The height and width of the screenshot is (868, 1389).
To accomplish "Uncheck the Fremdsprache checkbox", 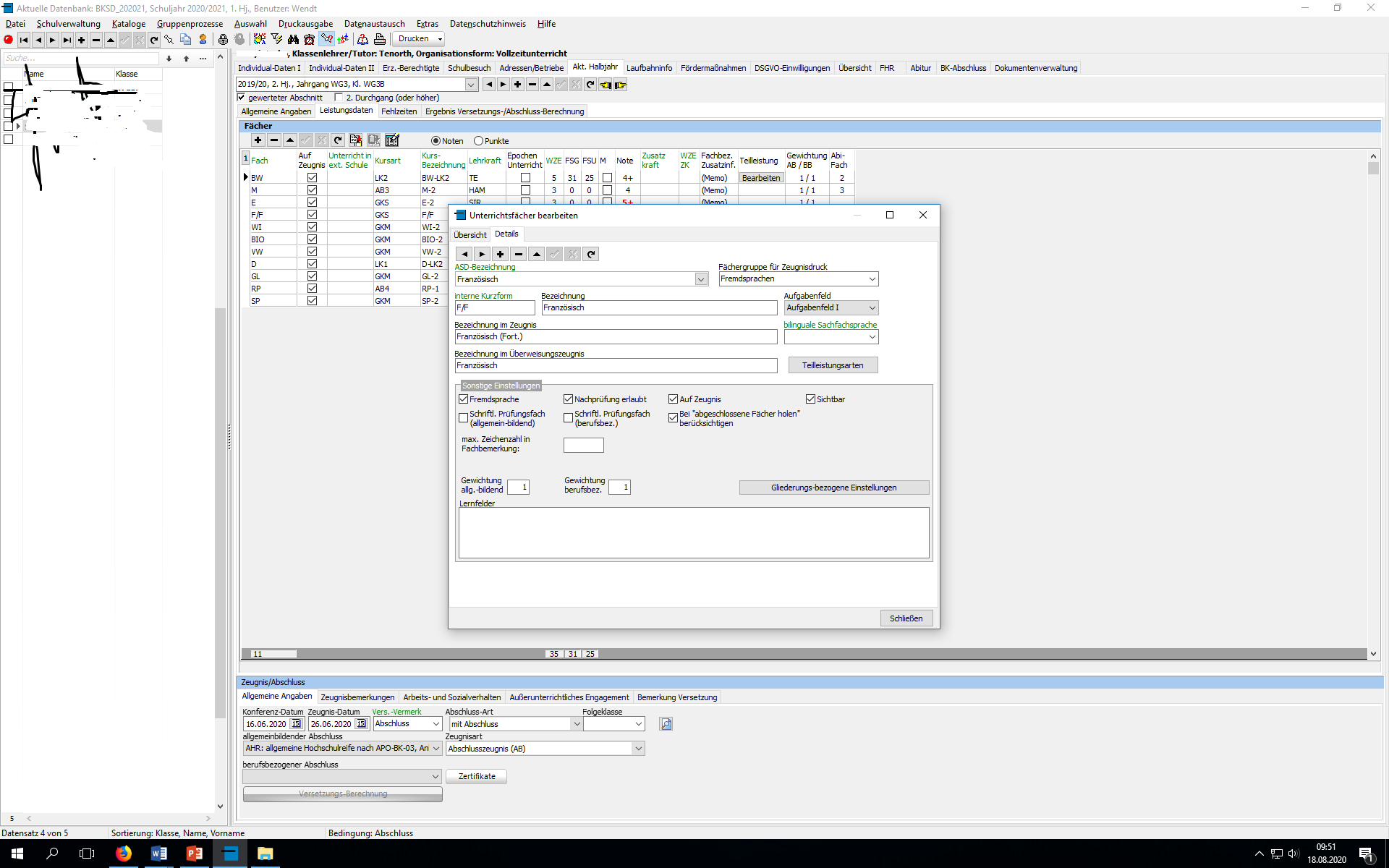I will (464, 399).
